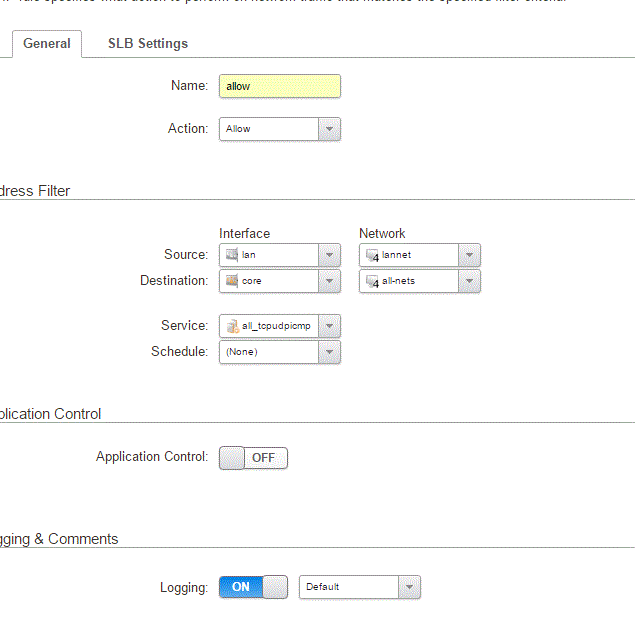This screenshot has width=635, height=617.
Task: Select the Allow value in Action box
Action: [238, 129]
